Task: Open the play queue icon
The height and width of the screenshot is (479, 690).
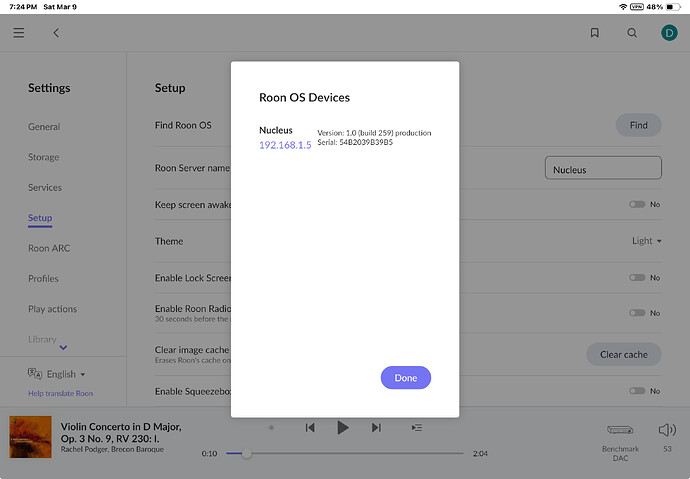Action: pos(417,428)
